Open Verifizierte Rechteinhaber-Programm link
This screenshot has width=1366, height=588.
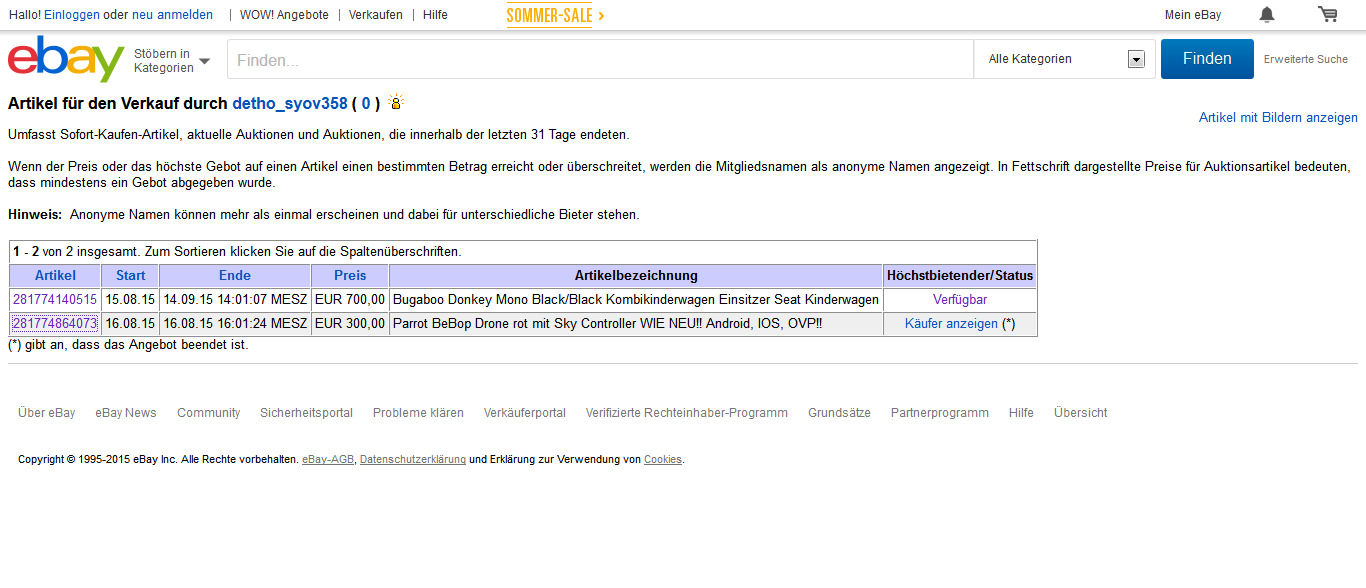(687, 413)
